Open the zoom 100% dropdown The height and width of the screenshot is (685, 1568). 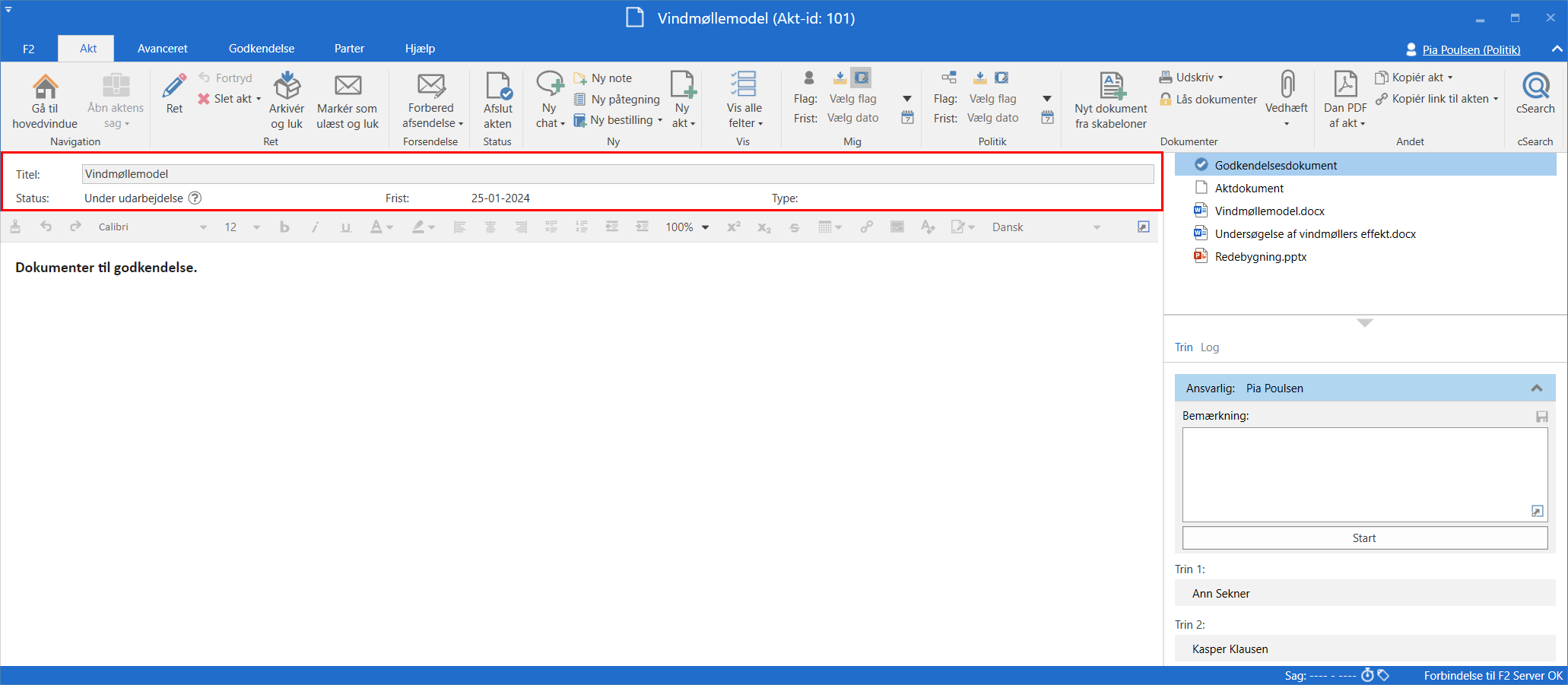pyautogui.click(x=705, y=227)
